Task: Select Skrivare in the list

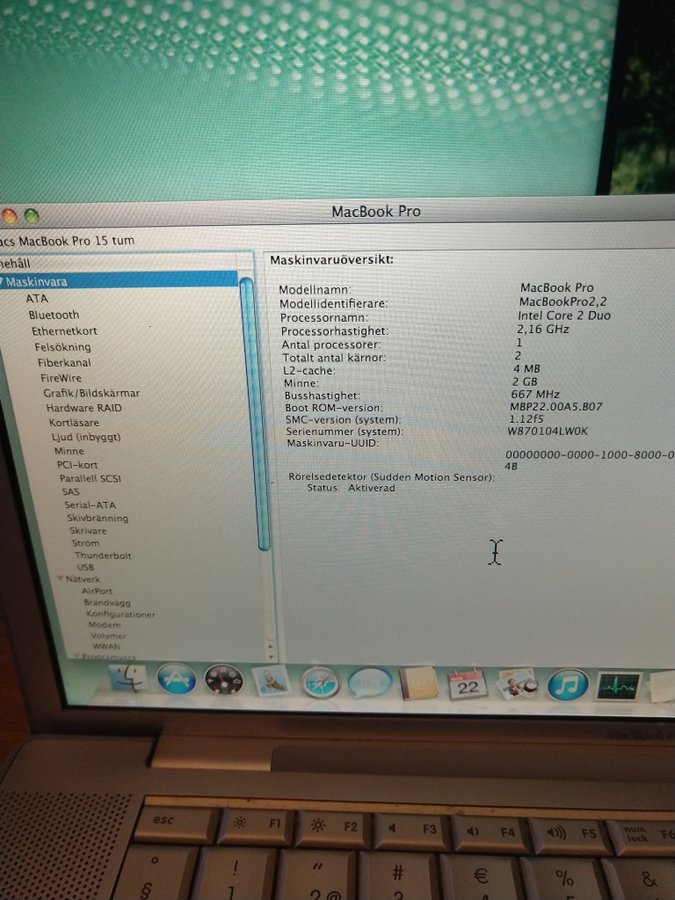Action: tap(88, 530)
